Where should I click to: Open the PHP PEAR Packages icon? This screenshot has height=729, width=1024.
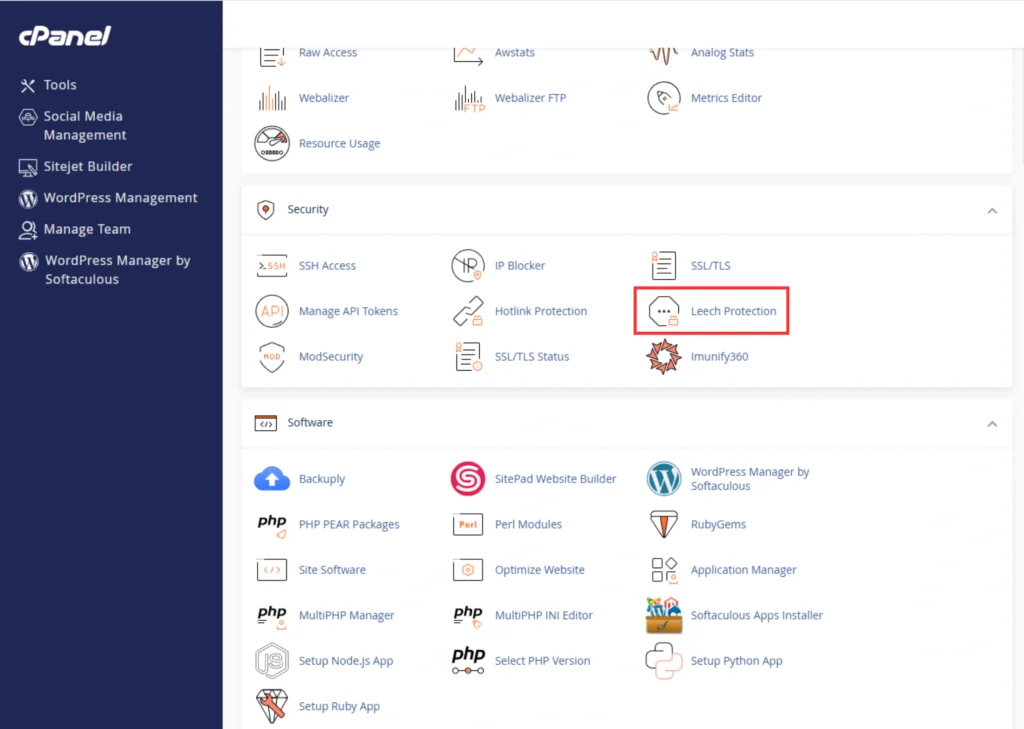[272, 525]
